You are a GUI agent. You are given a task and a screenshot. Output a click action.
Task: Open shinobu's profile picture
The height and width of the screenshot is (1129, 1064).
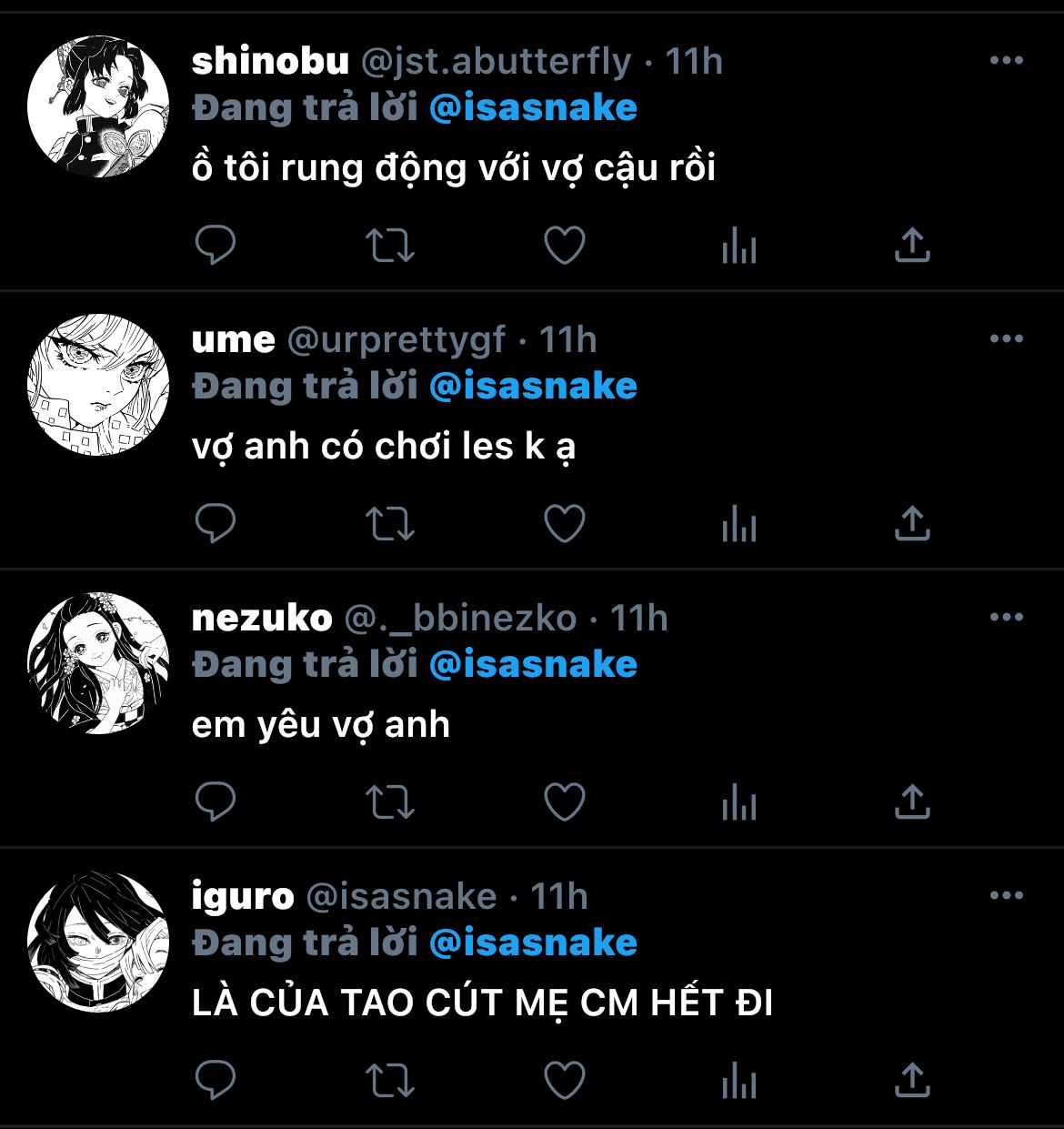(98, 106)
